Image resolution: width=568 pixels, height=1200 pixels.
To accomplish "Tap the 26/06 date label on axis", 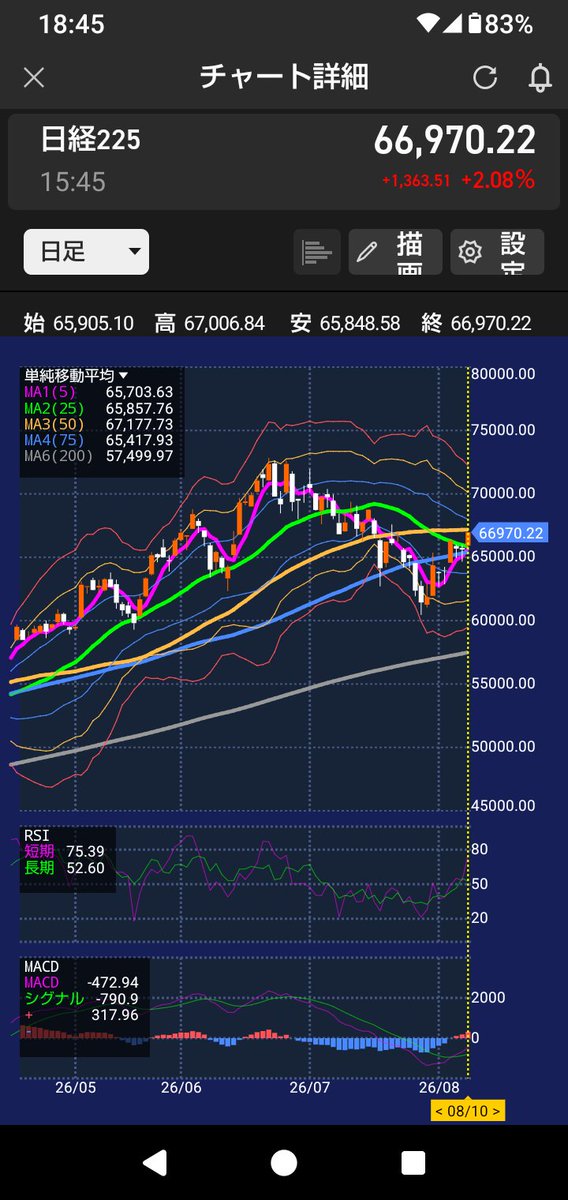I will click(181, 1087).
